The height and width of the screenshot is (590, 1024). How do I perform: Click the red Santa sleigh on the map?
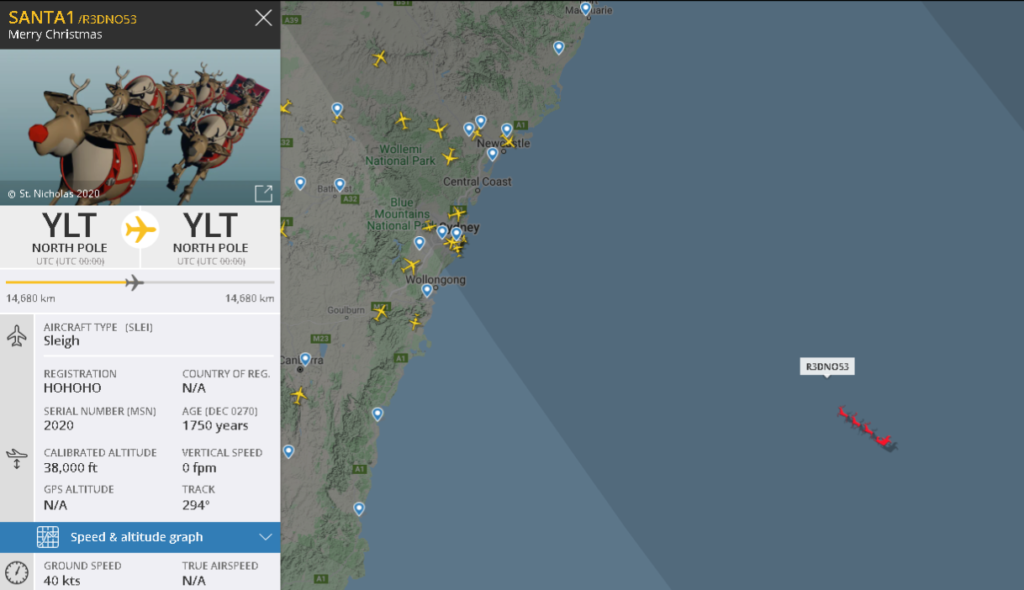[868, 429]
